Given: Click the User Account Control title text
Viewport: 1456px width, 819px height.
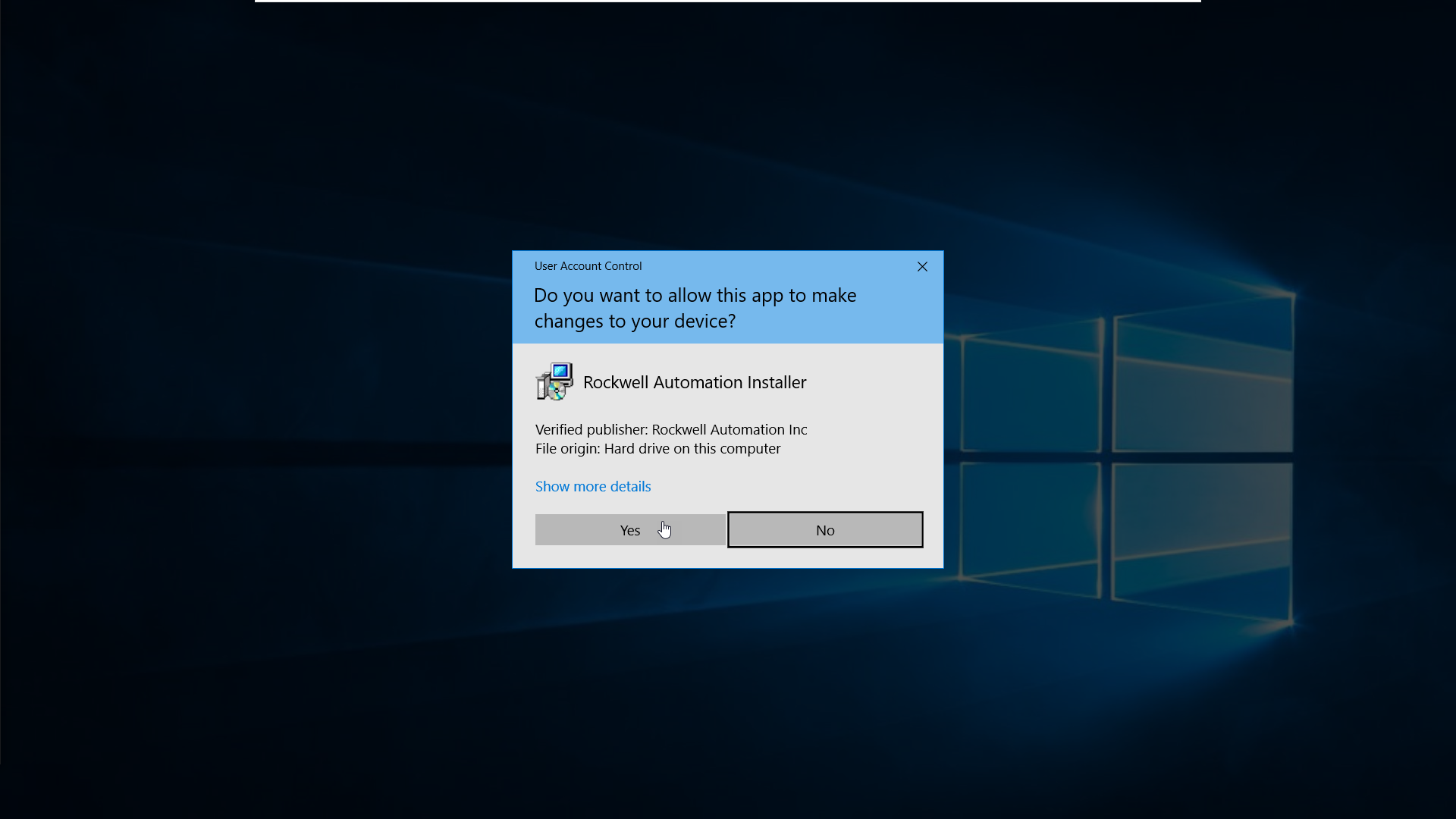Looking at the screenshot, I should [588, 266].
